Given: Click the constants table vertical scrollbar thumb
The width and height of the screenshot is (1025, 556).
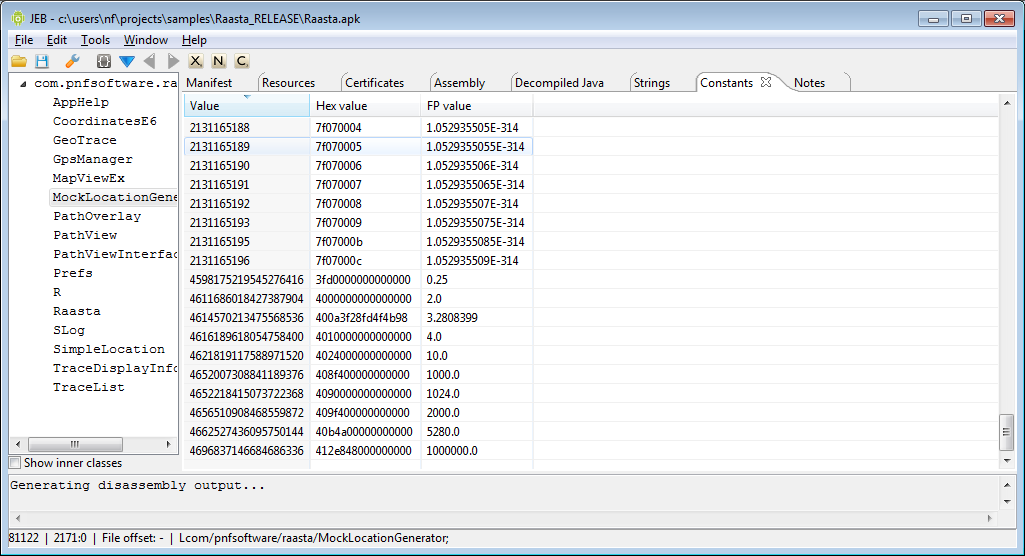Looking at the screenshot, I should coord(1007,432).
